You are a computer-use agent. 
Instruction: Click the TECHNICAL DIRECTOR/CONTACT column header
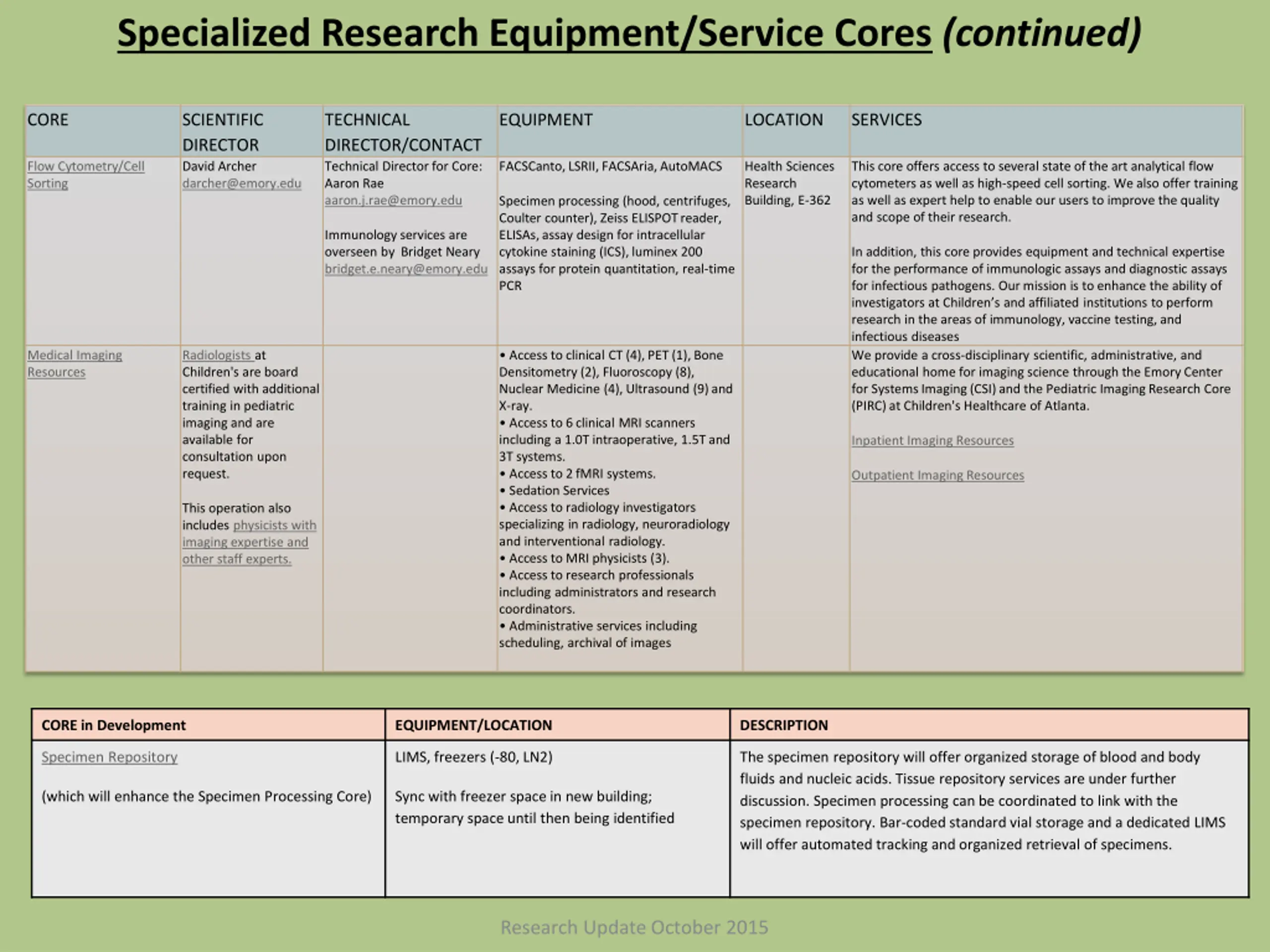point(410,131)
